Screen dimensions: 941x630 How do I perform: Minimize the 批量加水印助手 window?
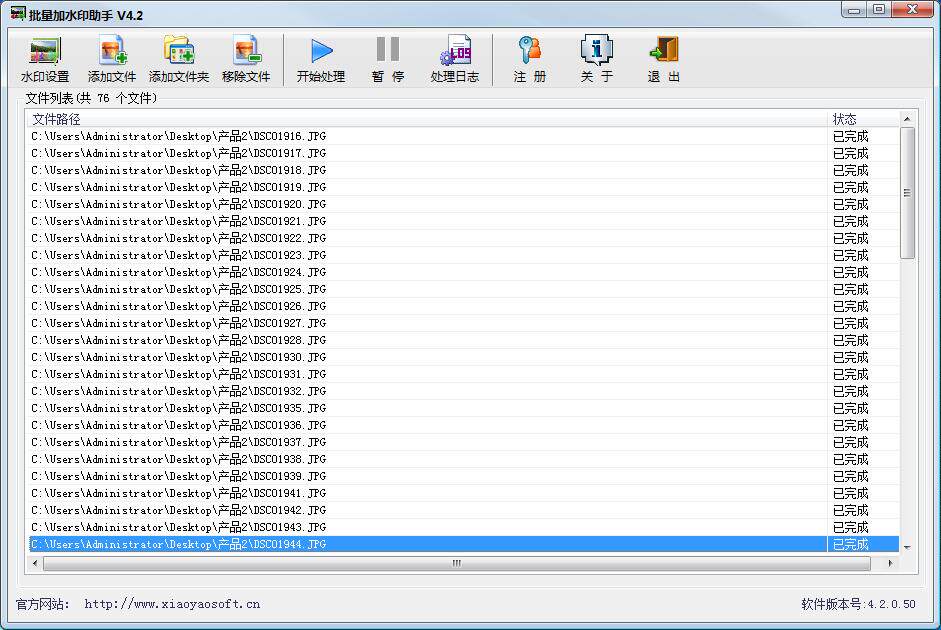[x=855, y=10]
